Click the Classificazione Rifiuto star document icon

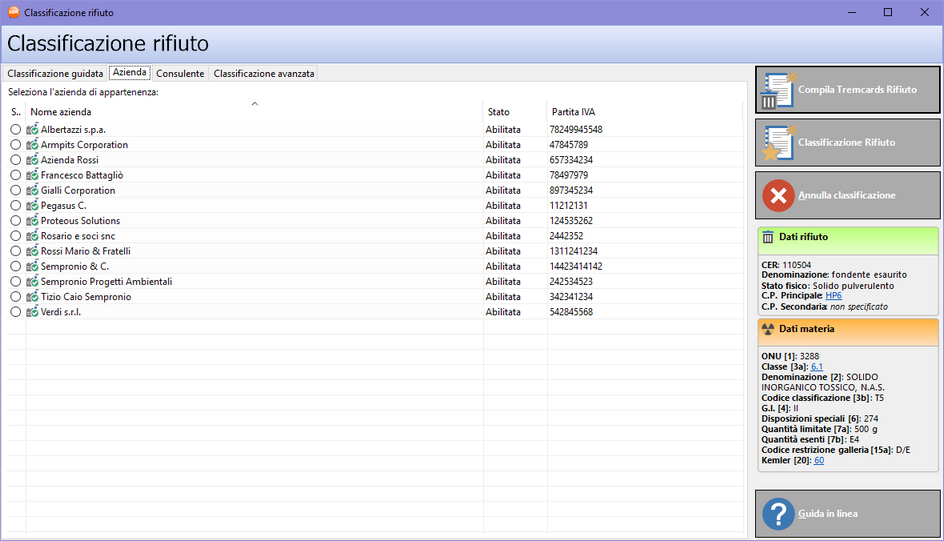pyautogui.click(x=777, y=143)
